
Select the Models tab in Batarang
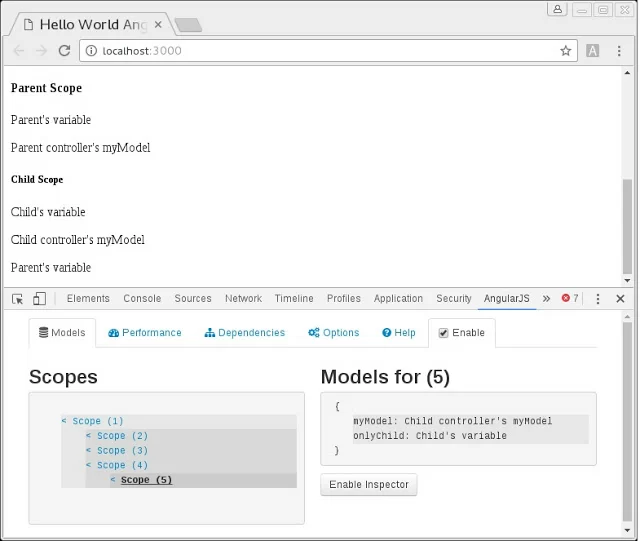point(62,333)
